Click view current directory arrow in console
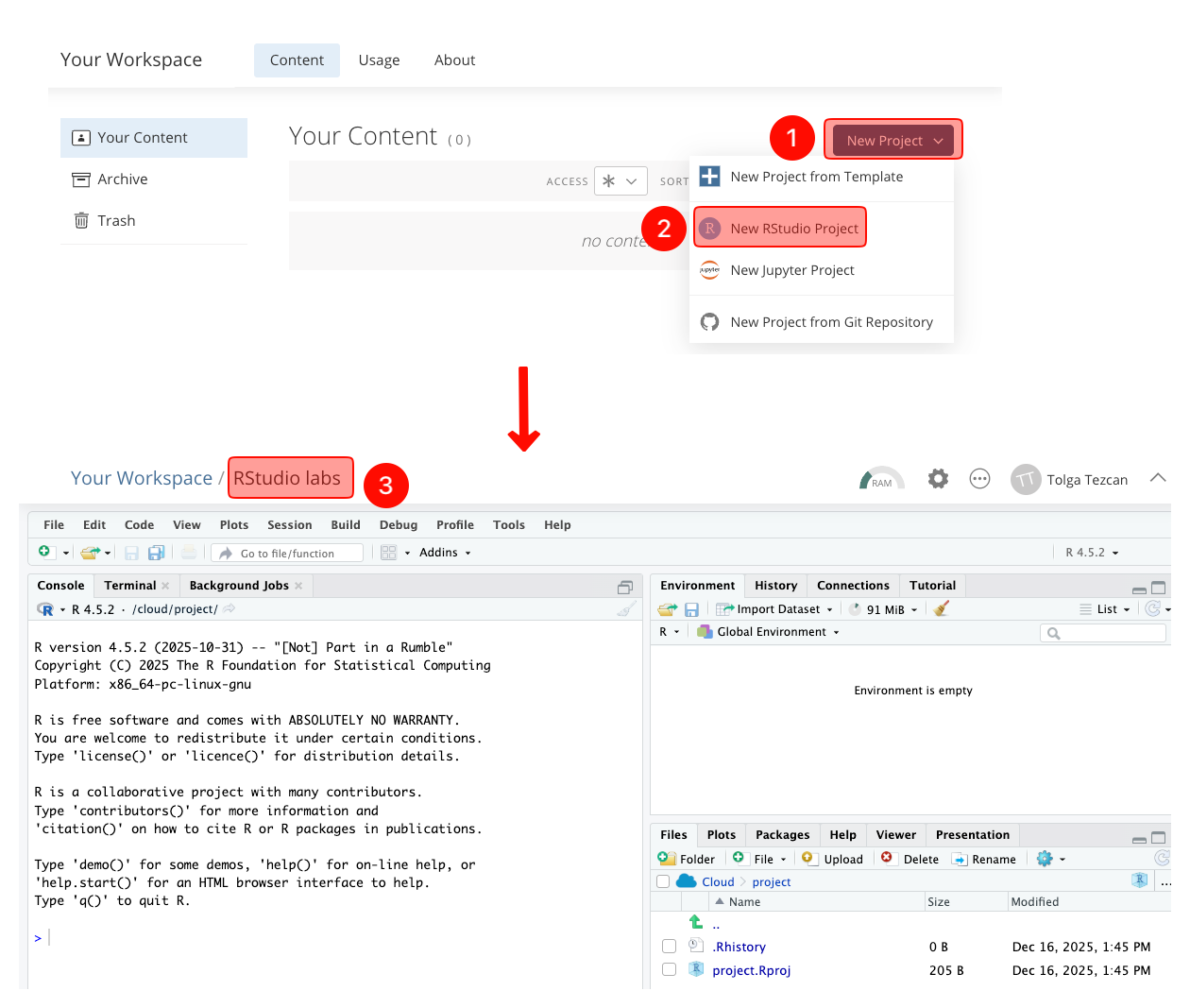The height and width of the screenshot is (1008, 1190). click(x=229, y=609)
